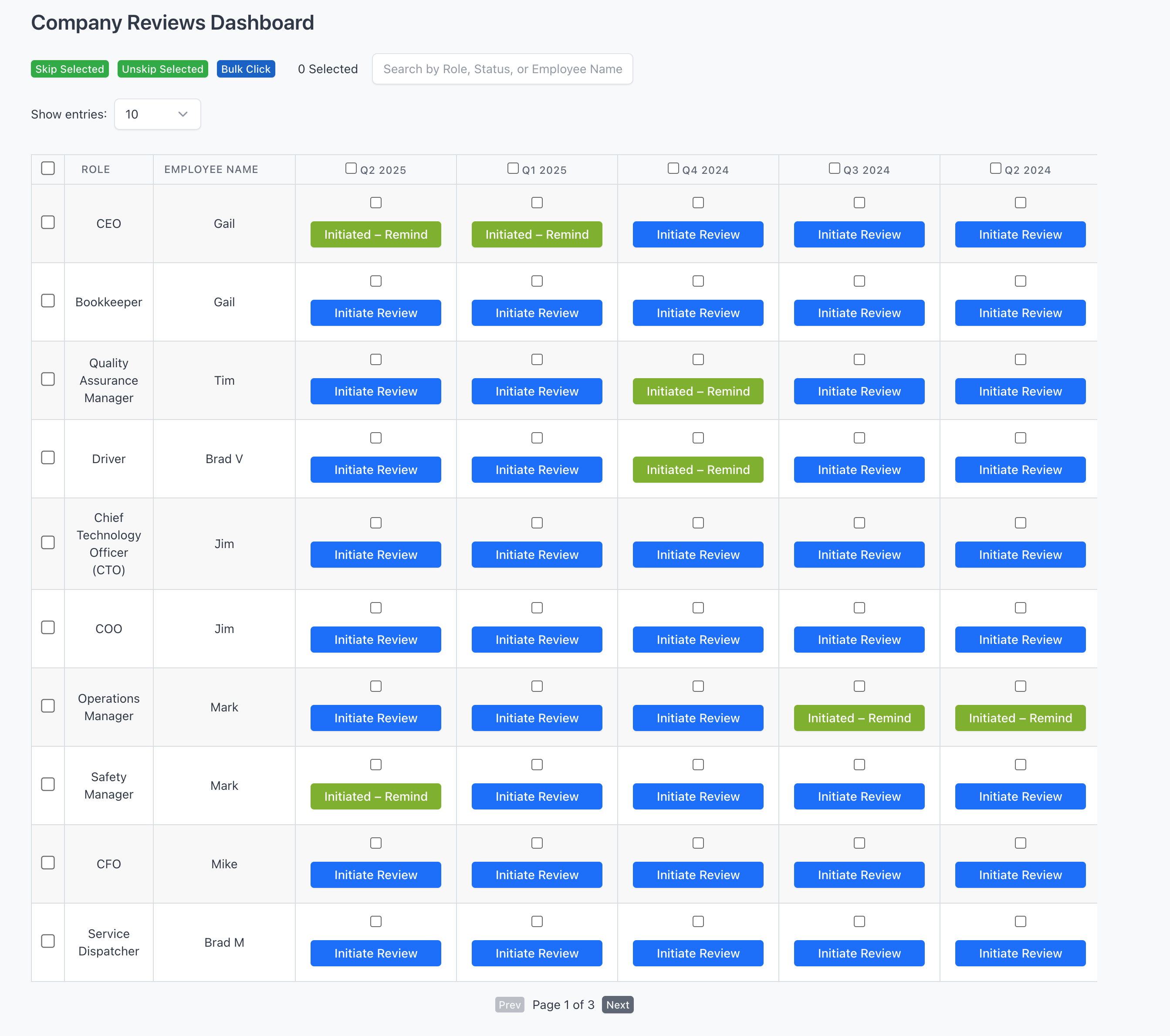Select the Operations Manager row checkbox
This screenshot has width=1170, height=1036.
click(x=48, y=706)
